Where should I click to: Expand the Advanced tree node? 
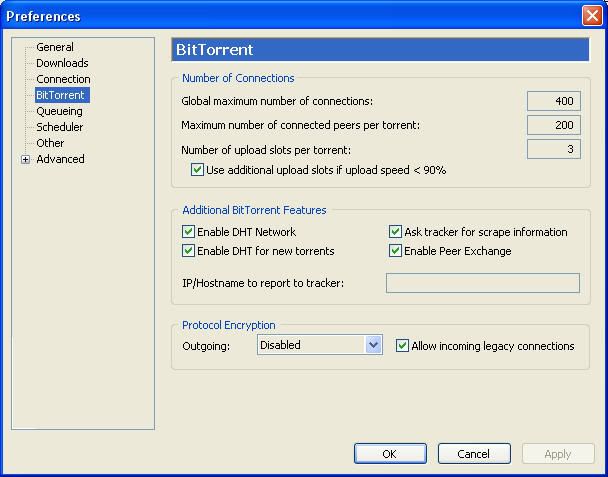(26, 159)
